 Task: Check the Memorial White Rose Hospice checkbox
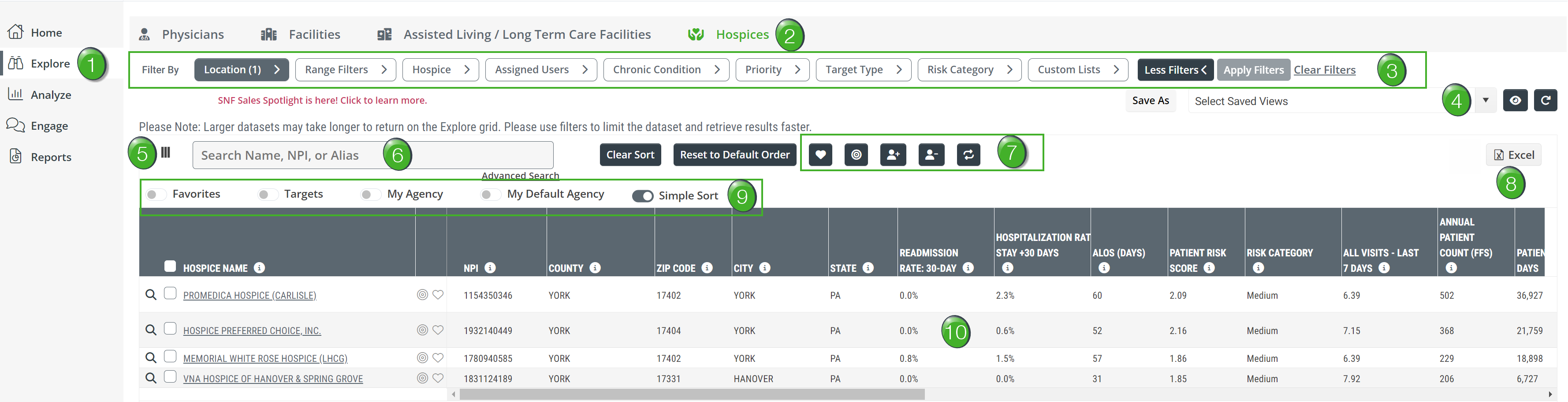click(171, 357)
